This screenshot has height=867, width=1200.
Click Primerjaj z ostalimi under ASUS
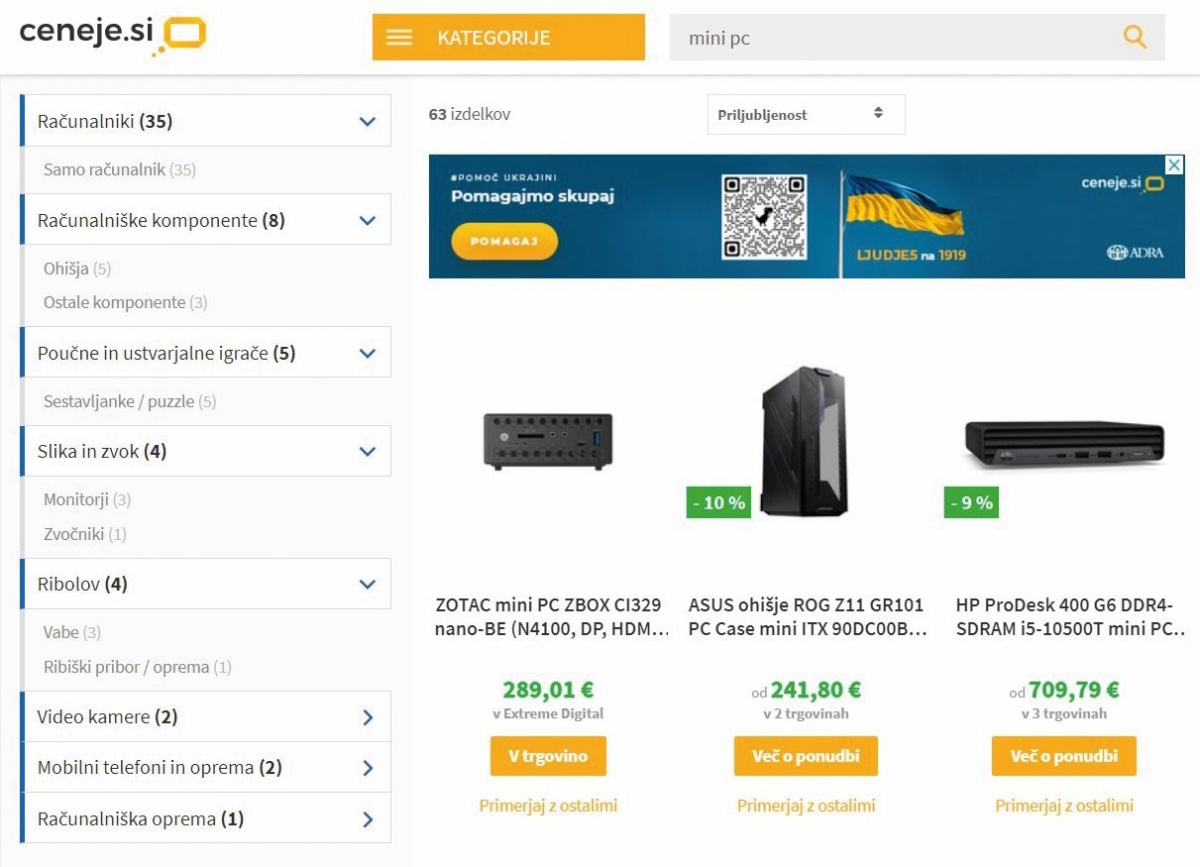806,805
